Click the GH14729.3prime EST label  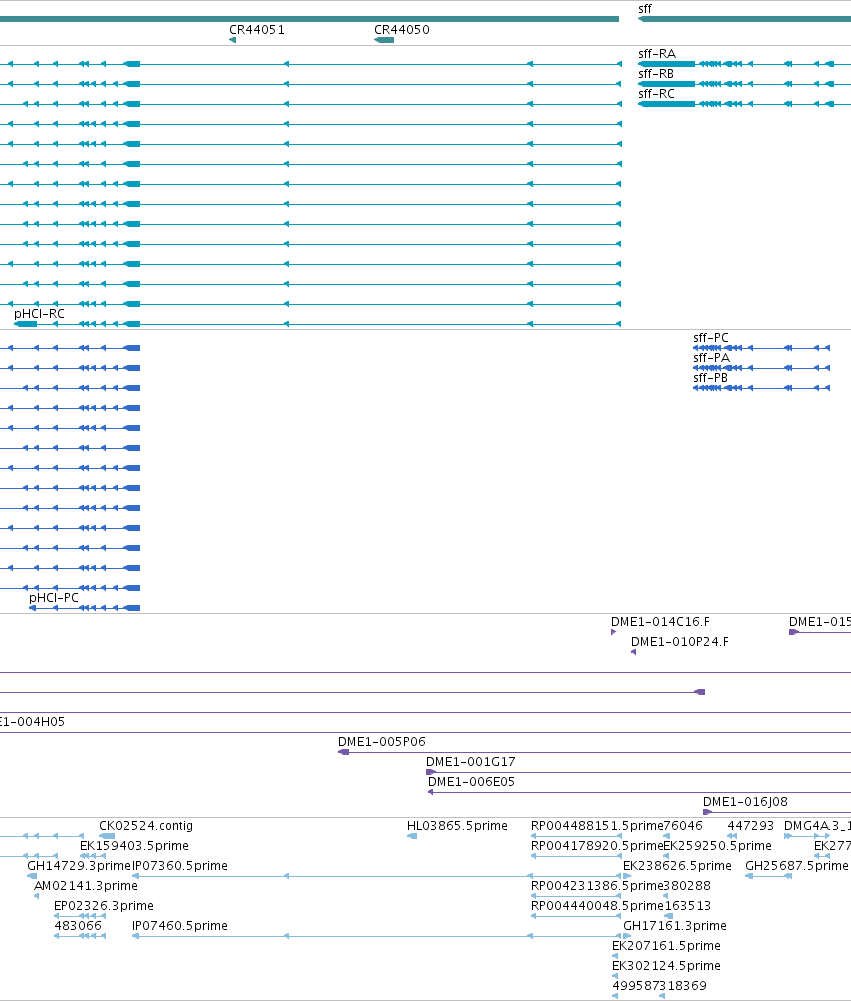pyautogui.click(x=79, y=866)
